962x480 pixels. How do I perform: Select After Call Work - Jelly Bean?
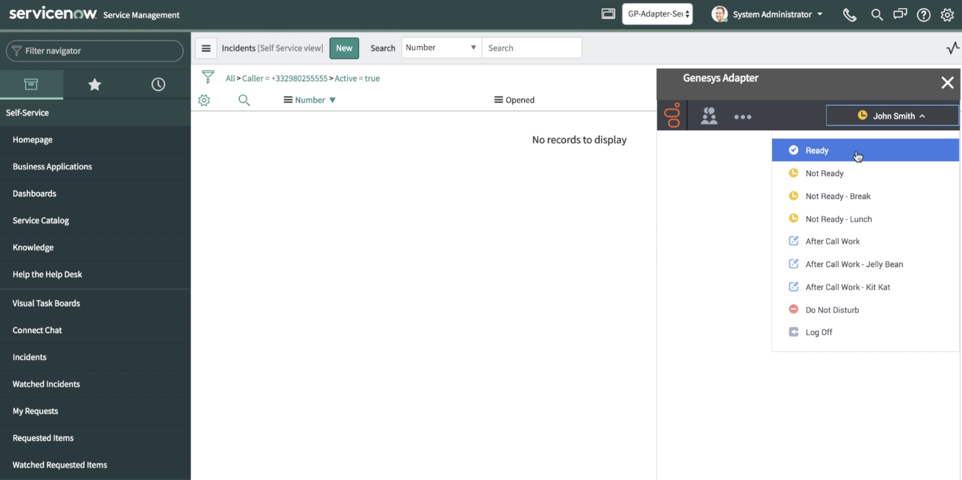865,265
